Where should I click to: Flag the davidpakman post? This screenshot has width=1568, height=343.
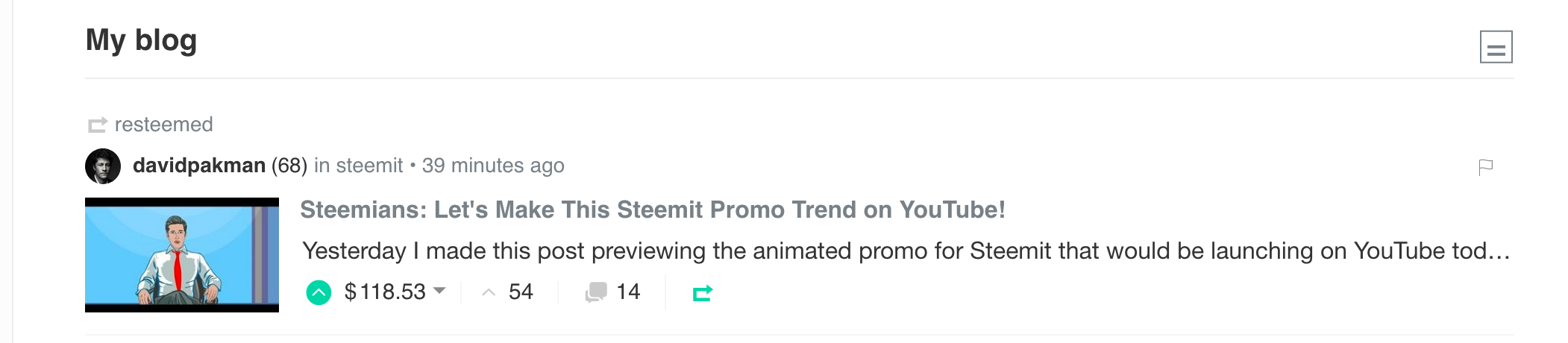(1485, 167)
